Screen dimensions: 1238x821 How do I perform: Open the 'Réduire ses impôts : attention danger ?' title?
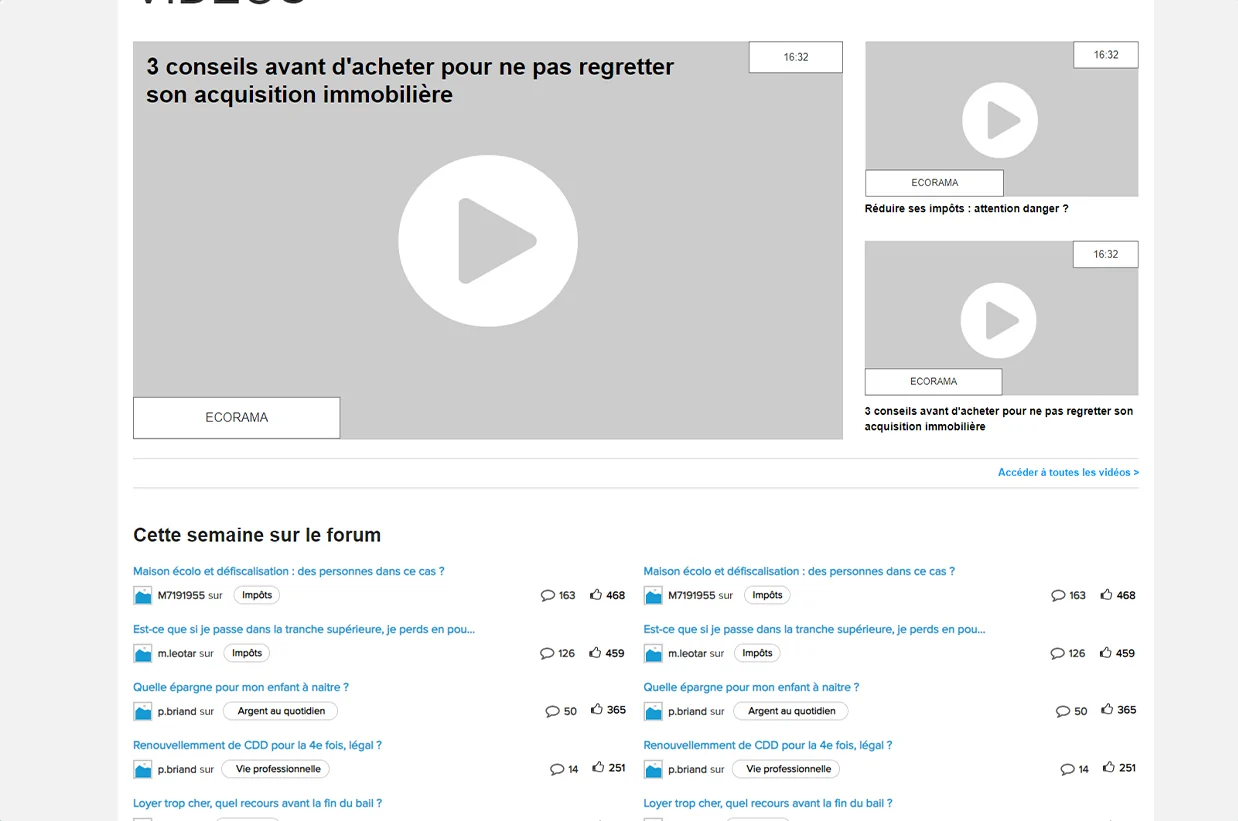[x=966, y=209]
